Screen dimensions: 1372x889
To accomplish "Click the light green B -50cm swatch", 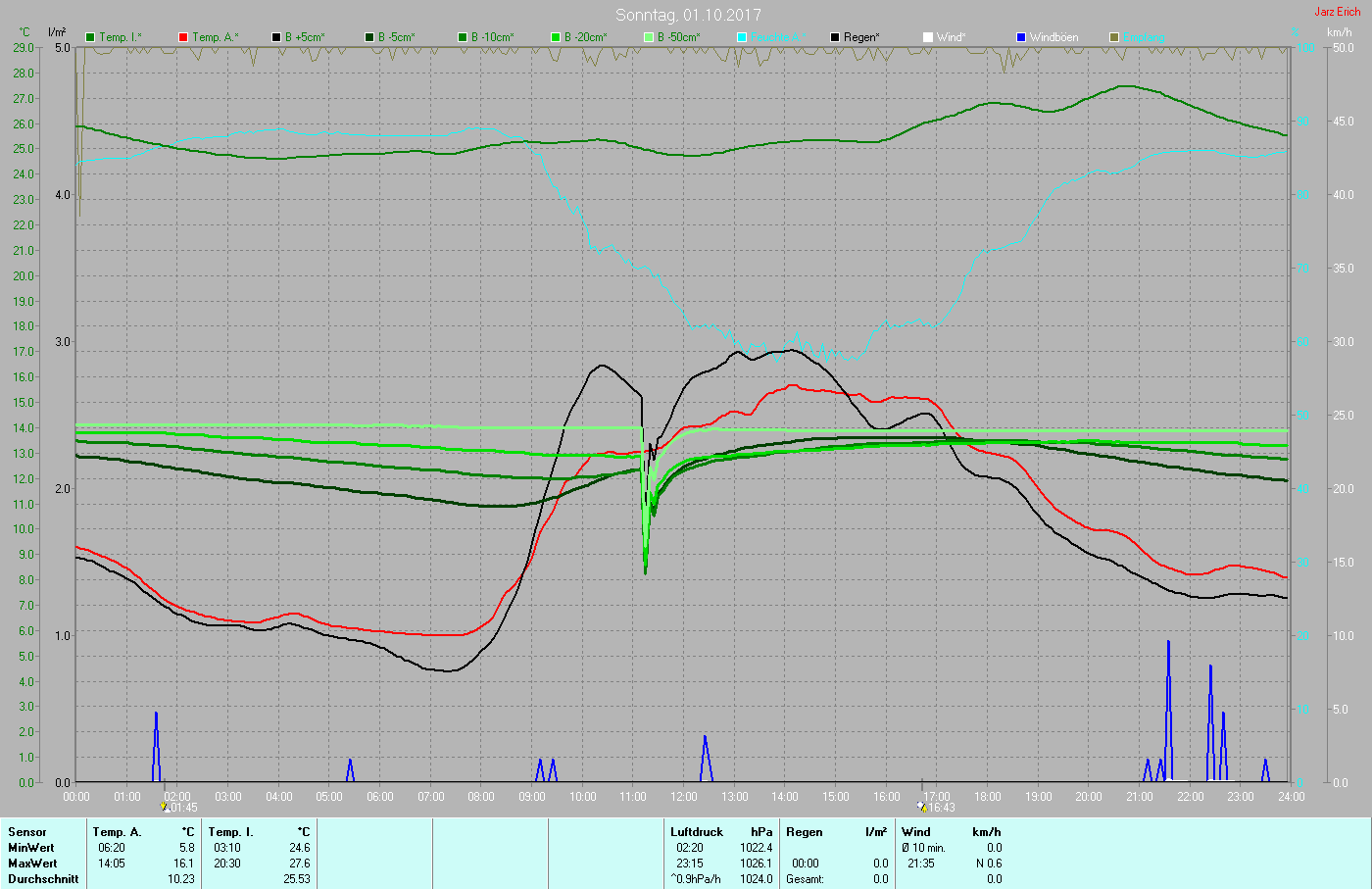I will [x=649, y=37].
